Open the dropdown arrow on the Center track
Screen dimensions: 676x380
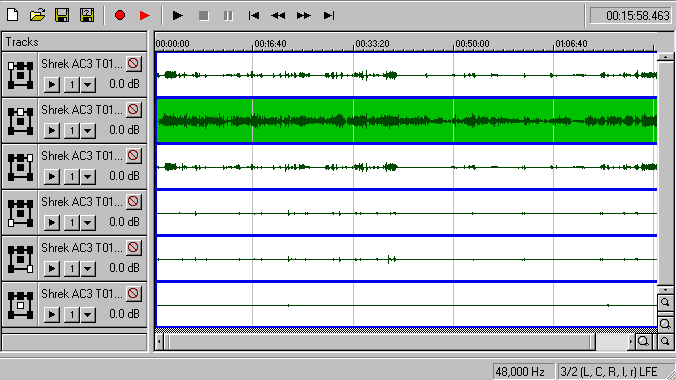tap(88, 131)
